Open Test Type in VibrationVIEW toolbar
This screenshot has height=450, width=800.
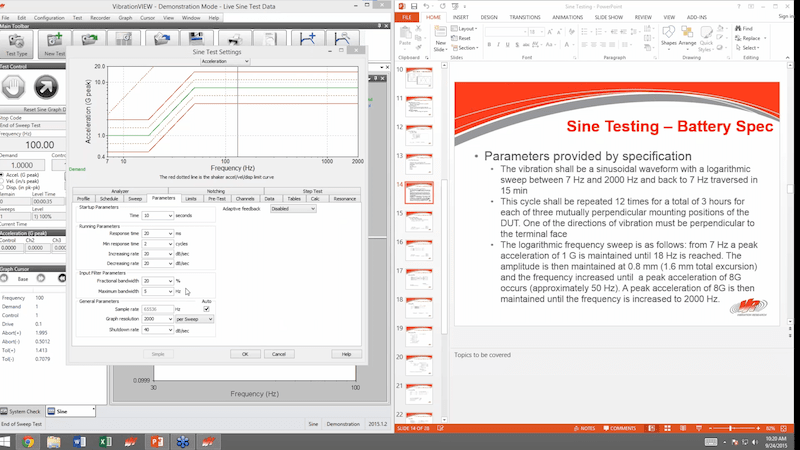click(x=16, y=44)
